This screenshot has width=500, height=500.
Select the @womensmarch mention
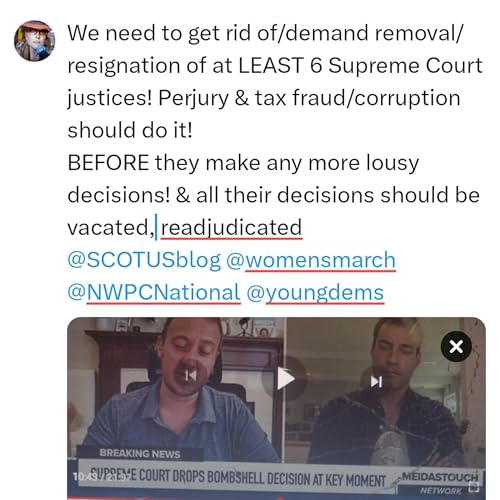click(x=311, y=260)
